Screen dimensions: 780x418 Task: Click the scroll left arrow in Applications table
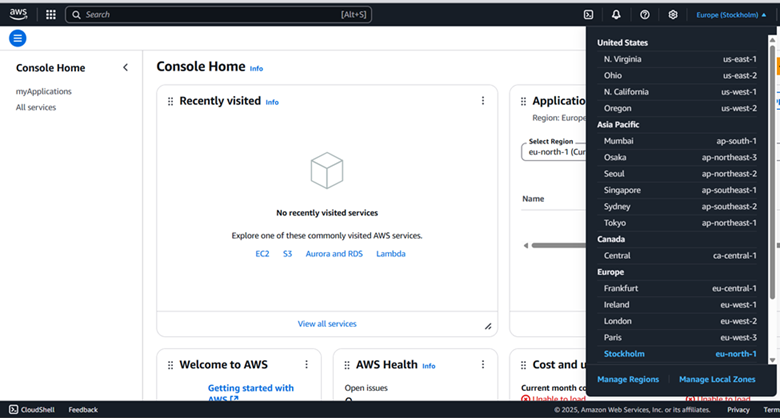[x=525, y=245]
